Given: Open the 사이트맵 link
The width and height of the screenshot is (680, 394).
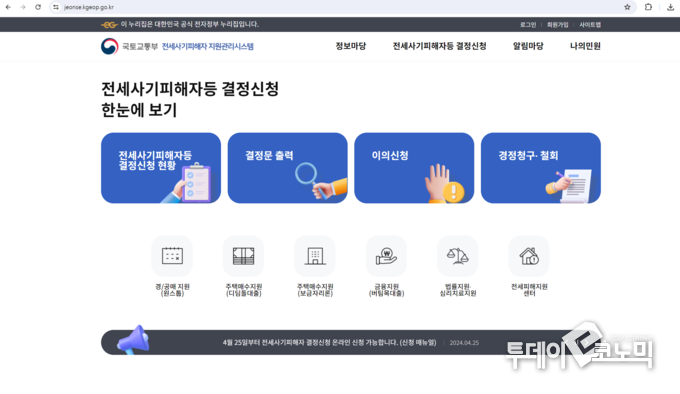Looking at the screenshot, I should click(590, 25).
